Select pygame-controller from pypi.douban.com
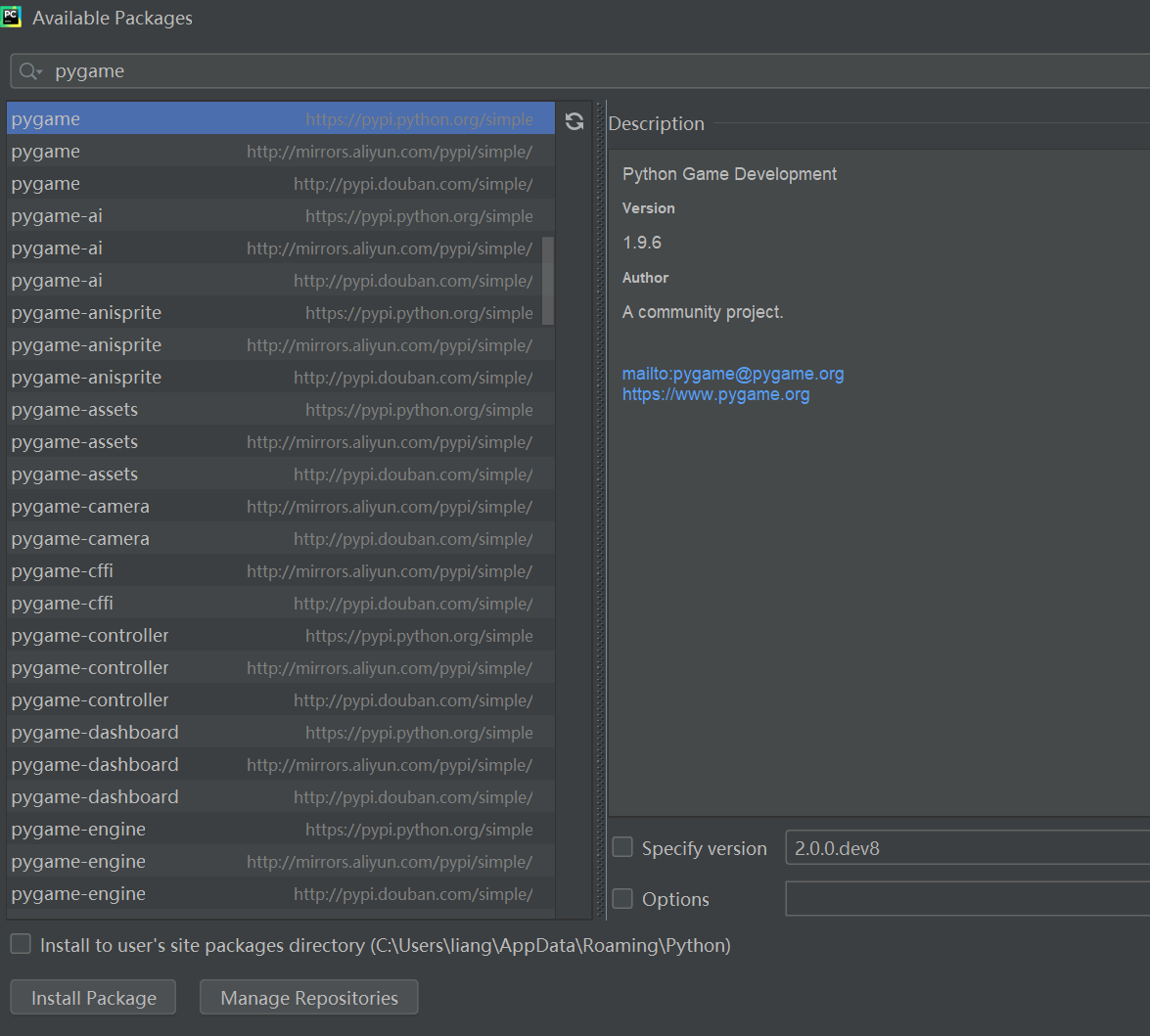 click(281, 699)
